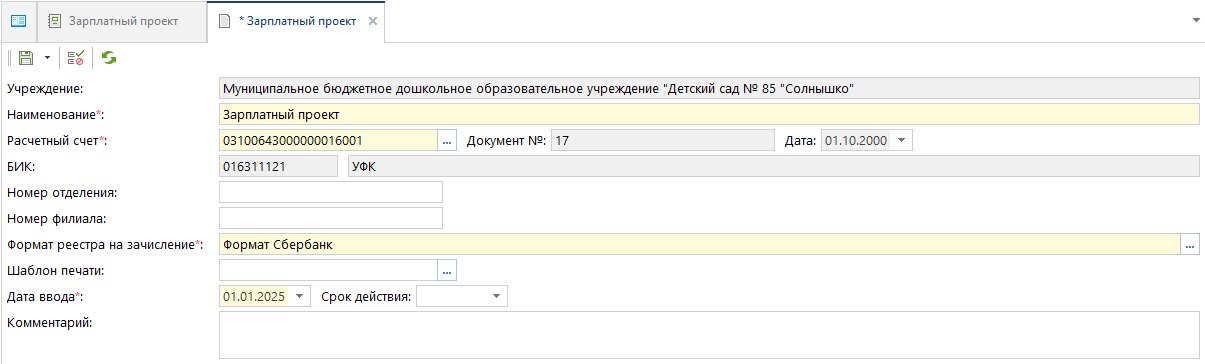Click the check/validate document icon
This screenshot has height=364, width=1205.
tap(76, 59)
